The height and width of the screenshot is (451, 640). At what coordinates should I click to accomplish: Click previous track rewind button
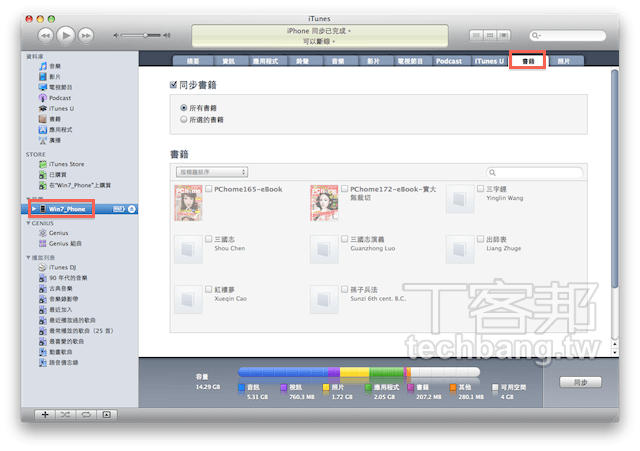point(46,36)
